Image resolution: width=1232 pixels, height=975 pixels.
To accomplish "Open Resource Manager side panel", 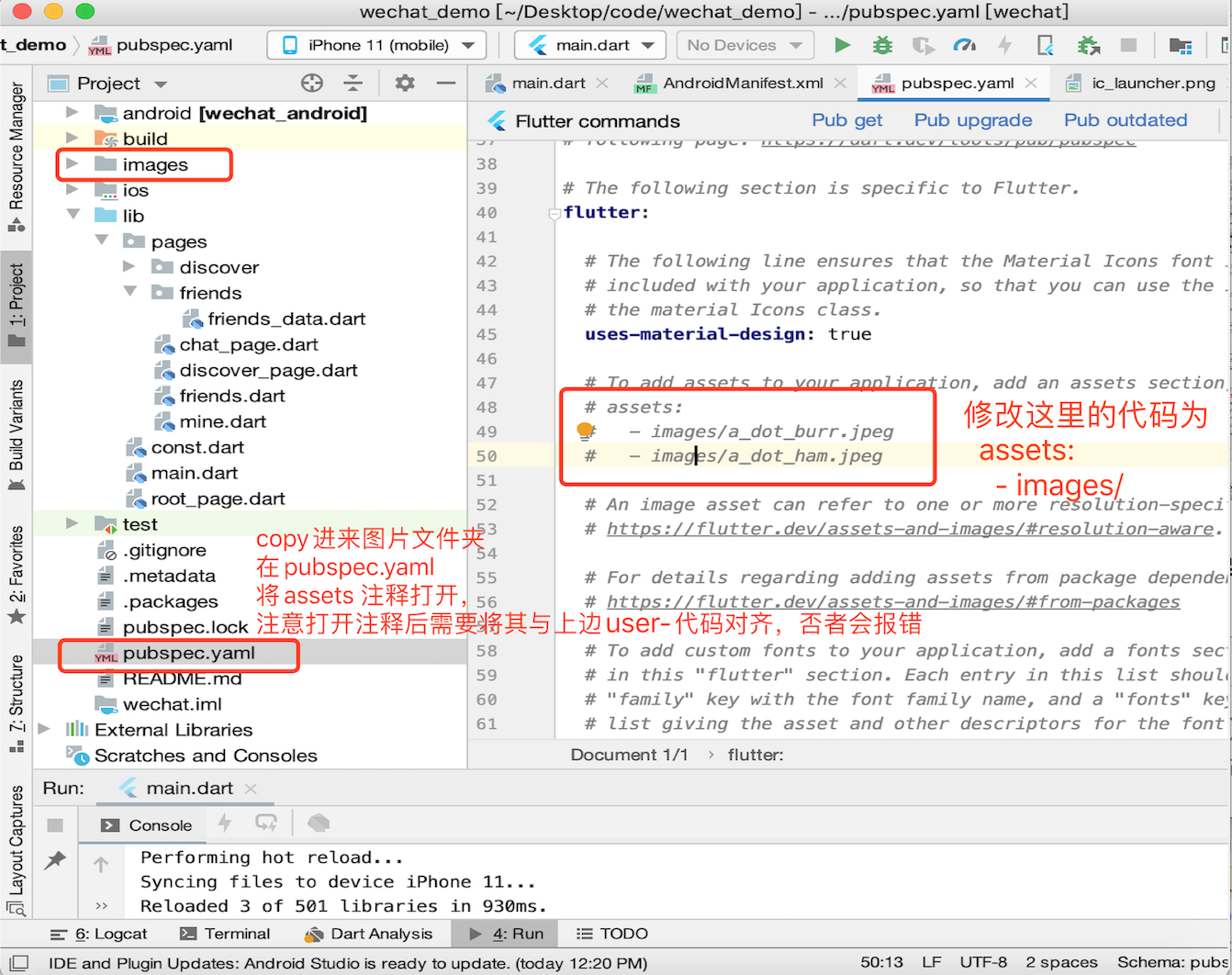I will [x=17, y=156].
